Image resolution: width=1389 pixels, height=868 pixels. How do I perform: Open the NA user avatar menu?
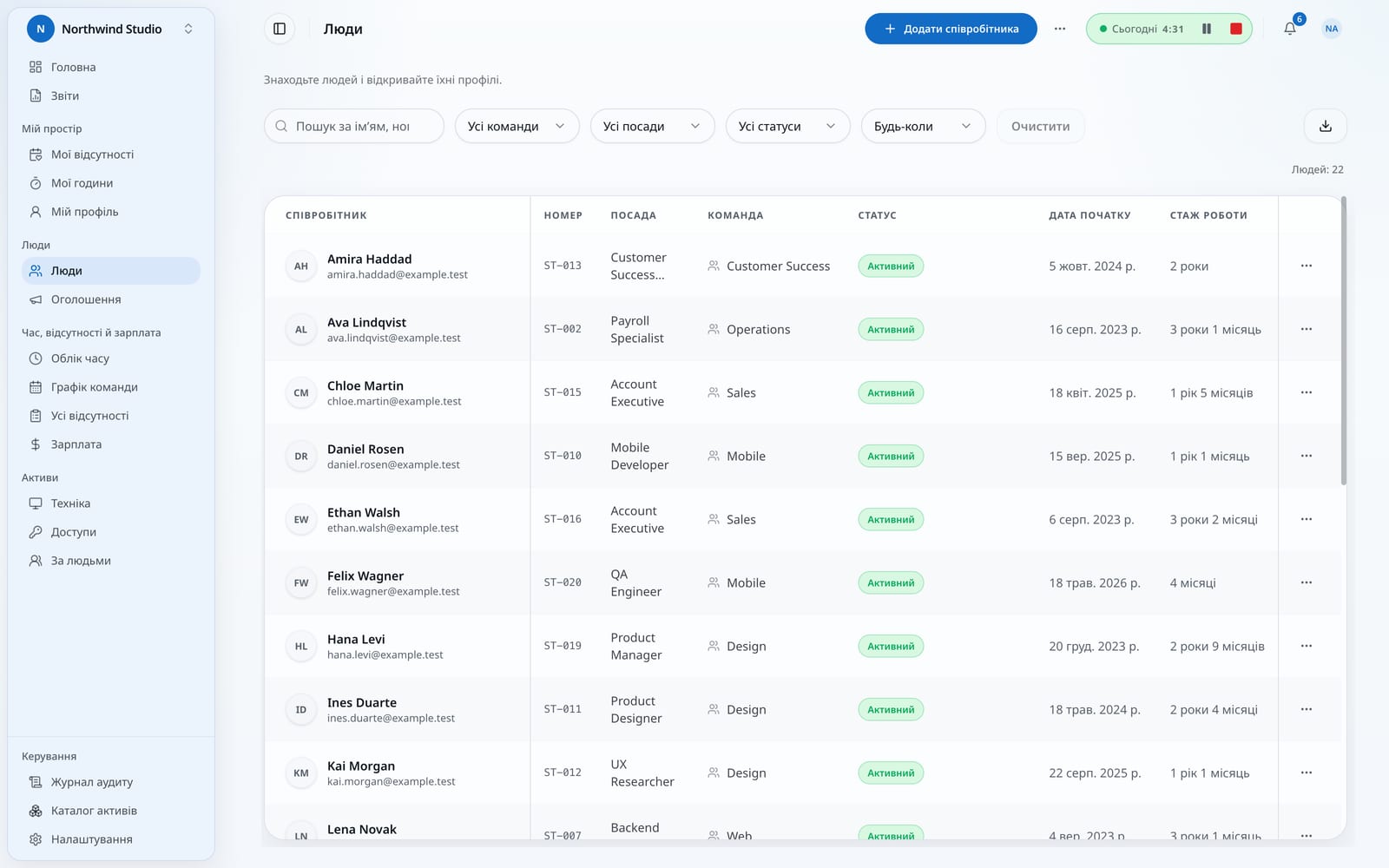1332,29
